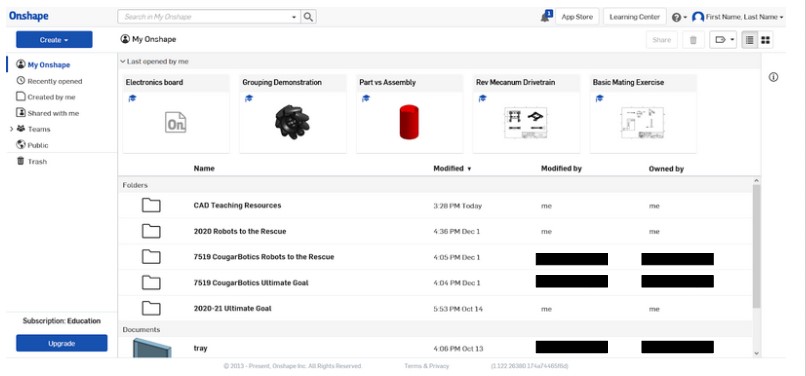Select the 2020-21 Ultimate Goal name
Screen dimensions: 806x376
pos(232,309)
